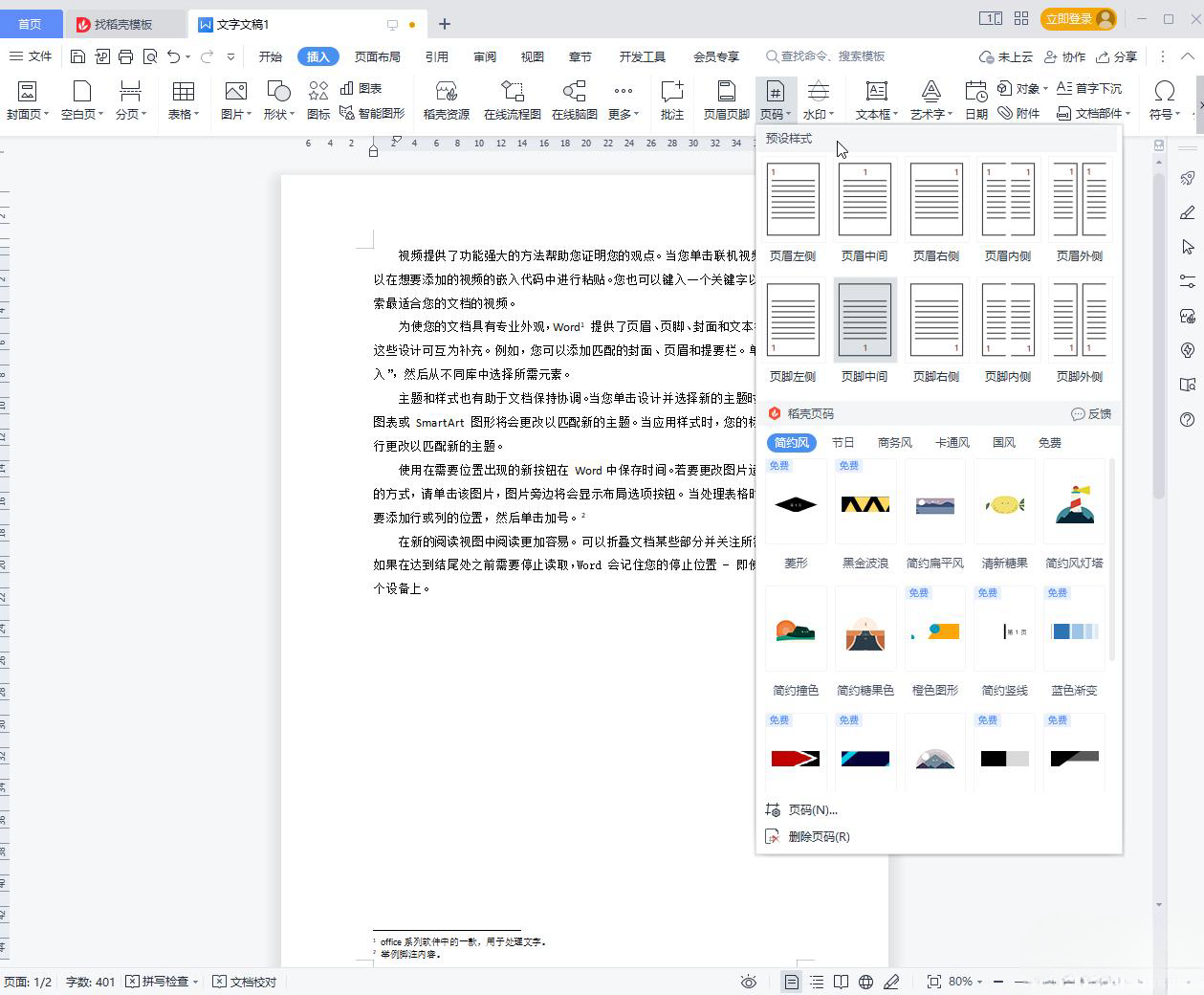Toggle 拼写检查 spell check in status bar
The width and height of the screenshot is (1204, 995).
(x=163, y=982)
